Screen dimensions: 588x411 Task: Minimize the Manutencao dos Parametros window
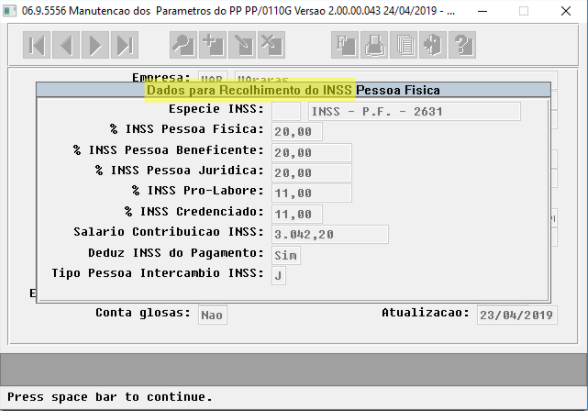[483, 11]
